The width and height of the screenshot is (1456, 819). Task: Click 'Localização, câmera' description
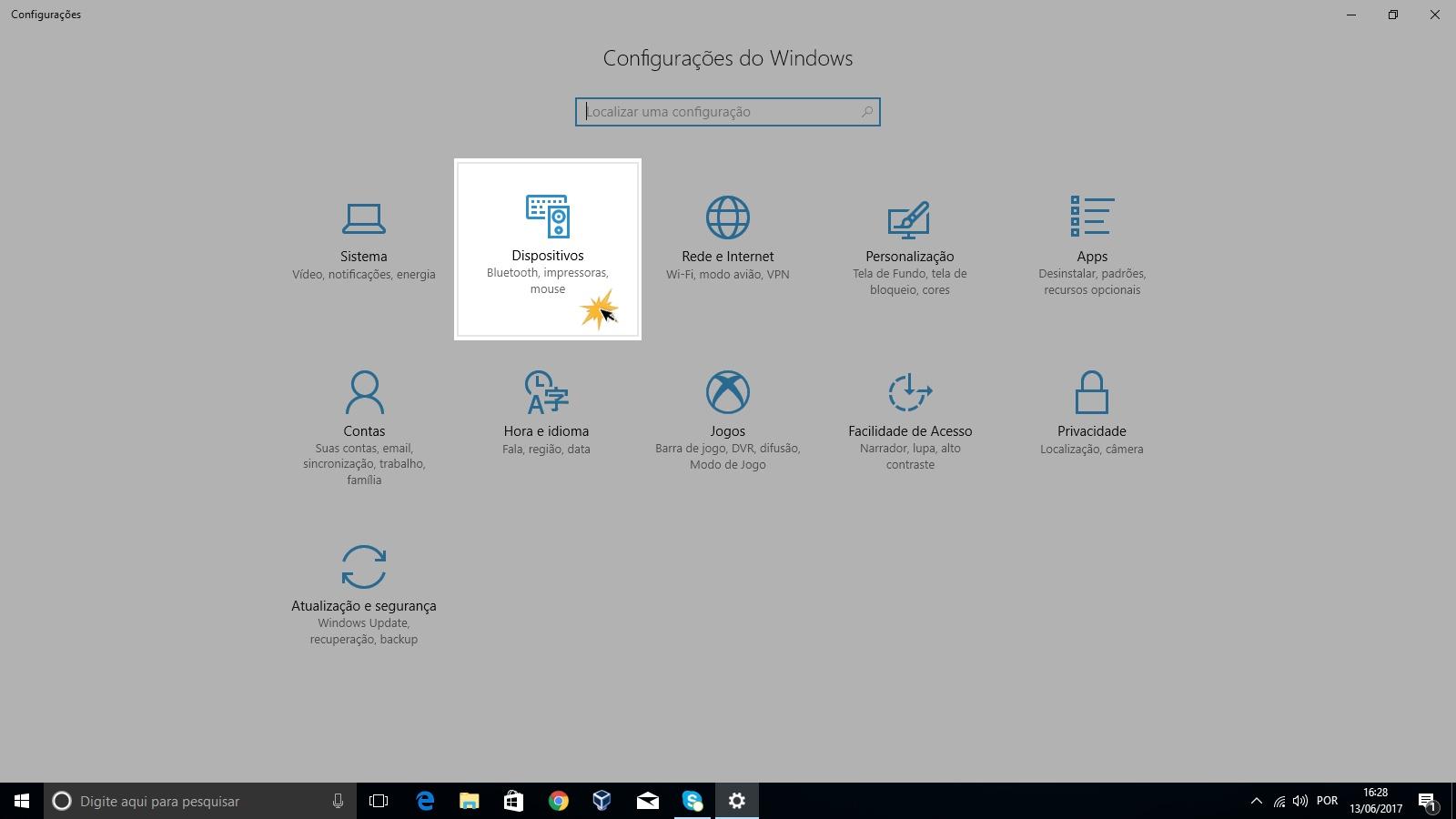tap(1092, 449)
